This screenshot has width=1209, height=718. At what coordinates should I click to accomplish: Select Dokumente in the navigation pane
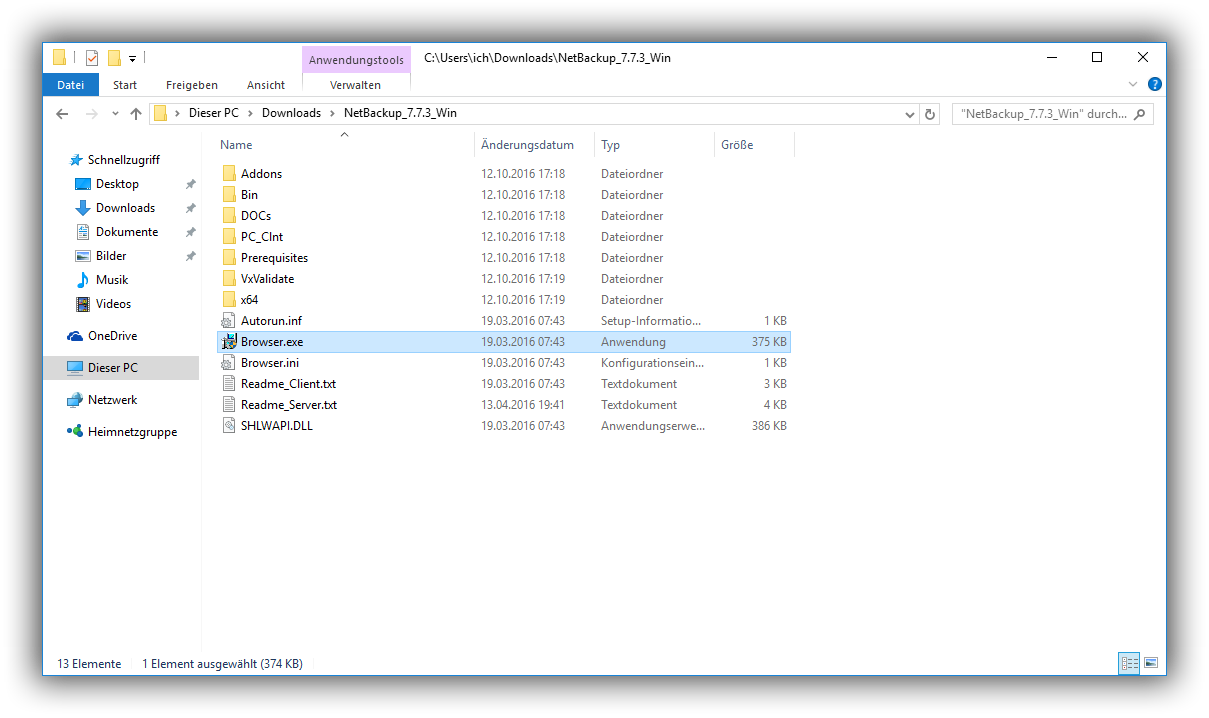126,232
